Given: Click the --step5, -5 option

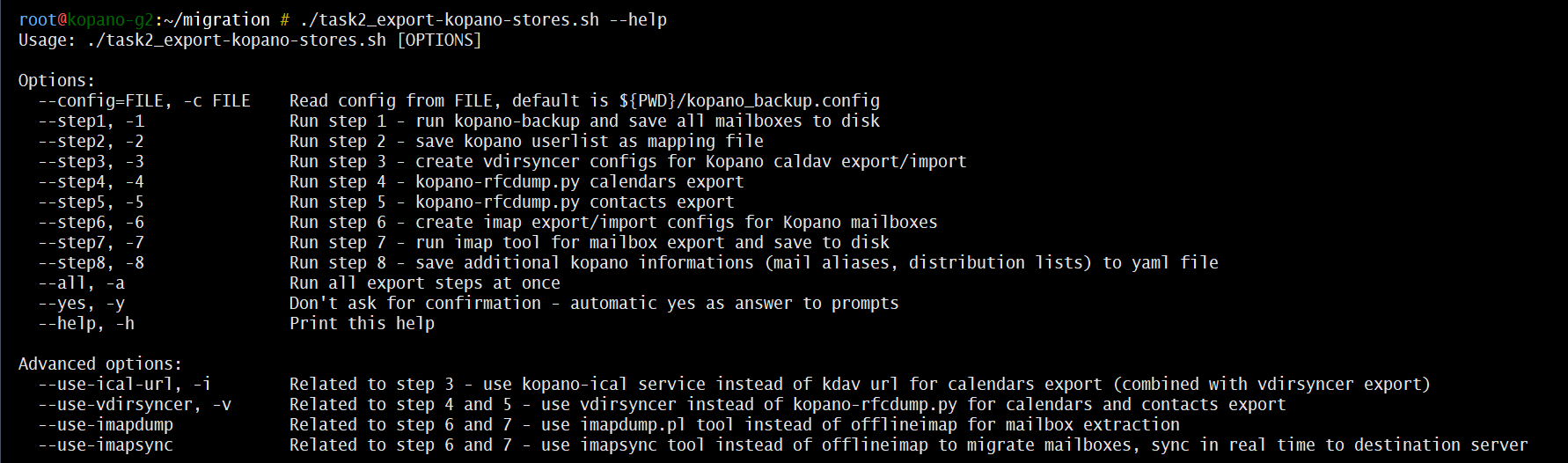Looking at the screenshot, I should point(91,202).
